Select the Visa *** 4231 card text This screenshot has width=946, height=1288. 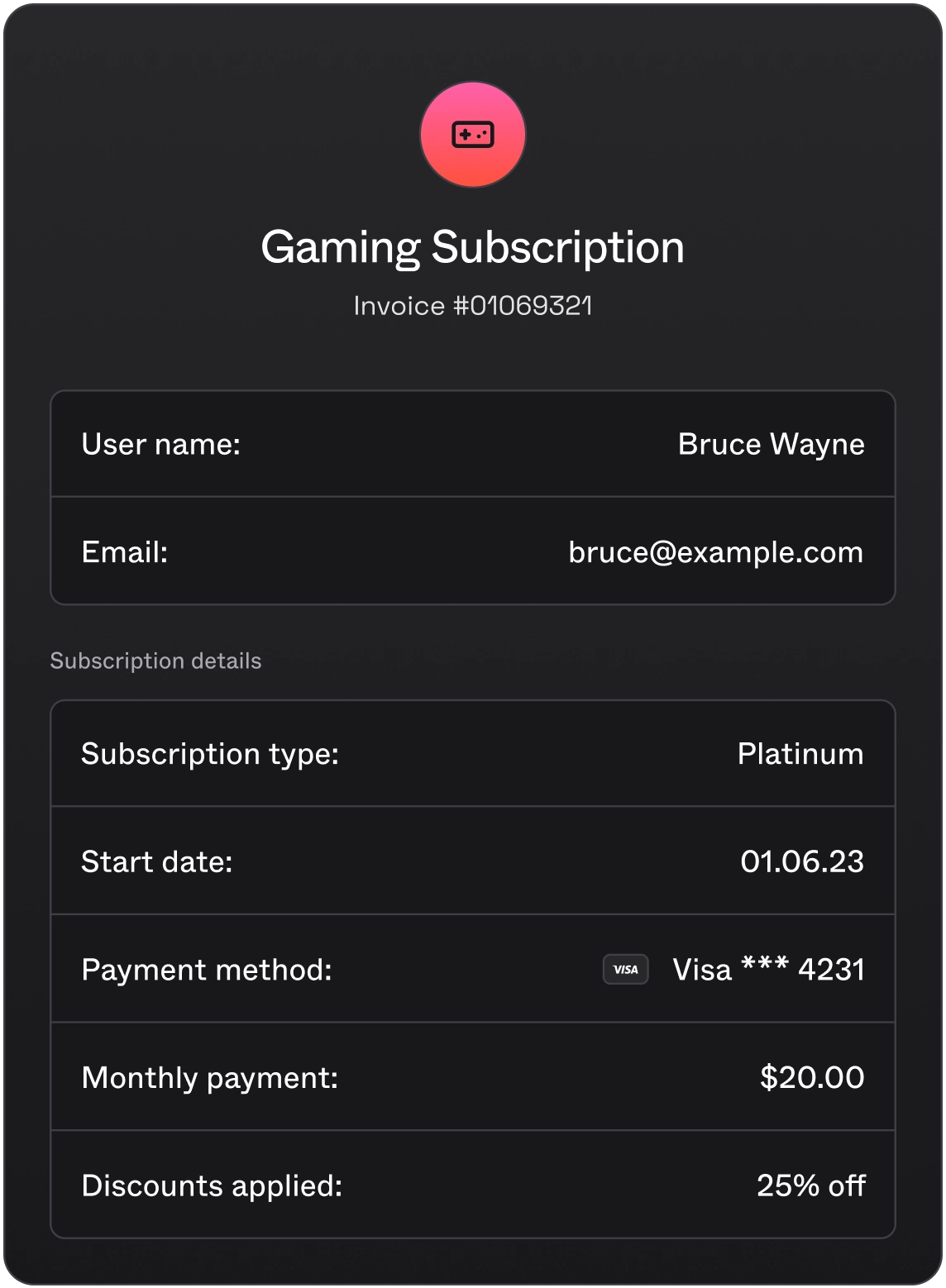[768, 970]
